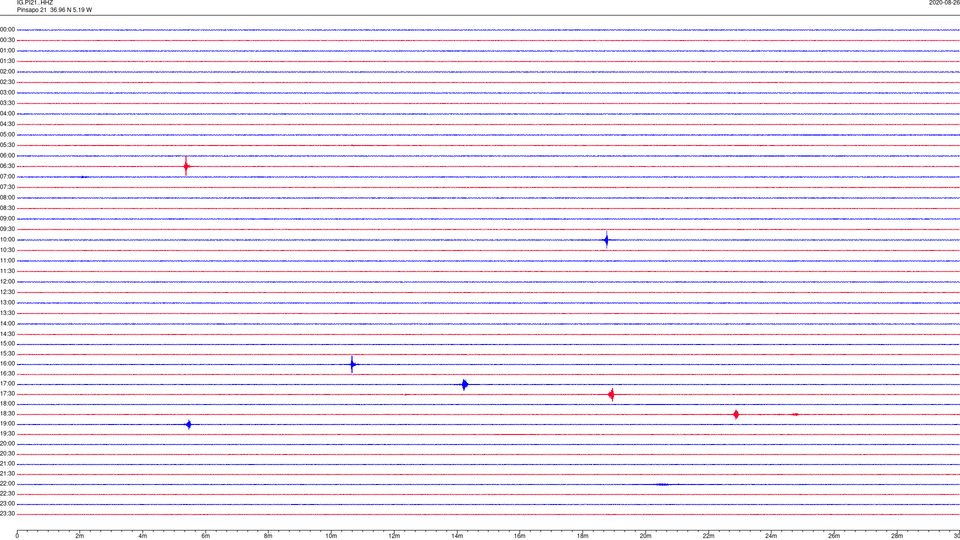The width and height of the screenshot is (960, 540).
Task: Click the '22m' label on the minute axis
Action: (708, 536)
